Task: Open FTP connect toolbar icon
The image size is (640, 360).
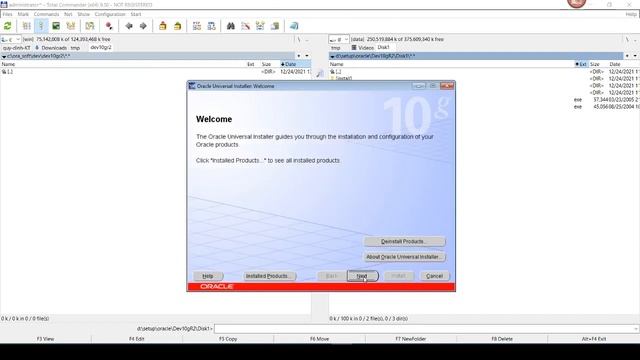Action: [x=197, y=26]
